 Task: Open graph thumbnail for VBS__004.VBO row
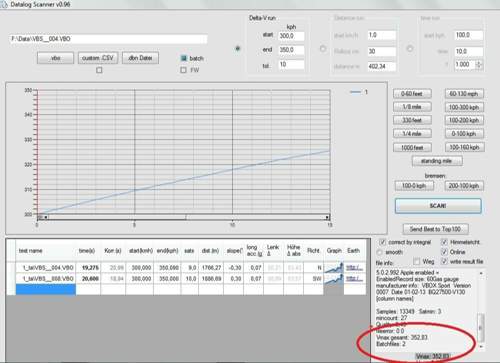coord(334,268)
